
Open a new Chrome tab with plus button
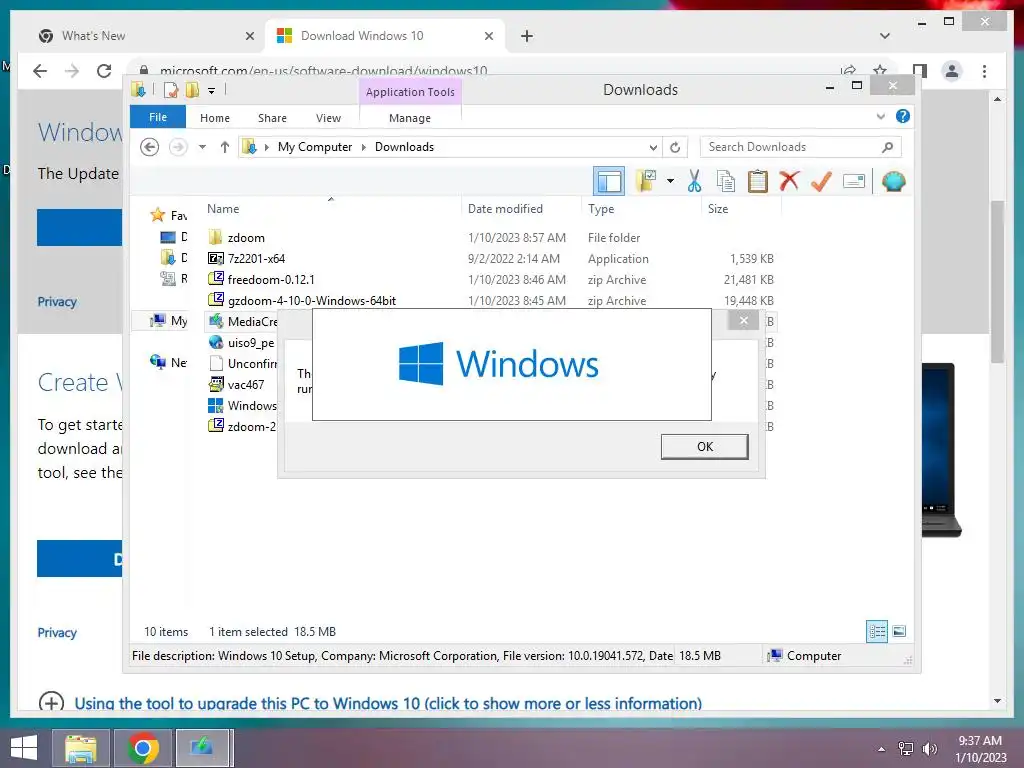coord(527,36)
